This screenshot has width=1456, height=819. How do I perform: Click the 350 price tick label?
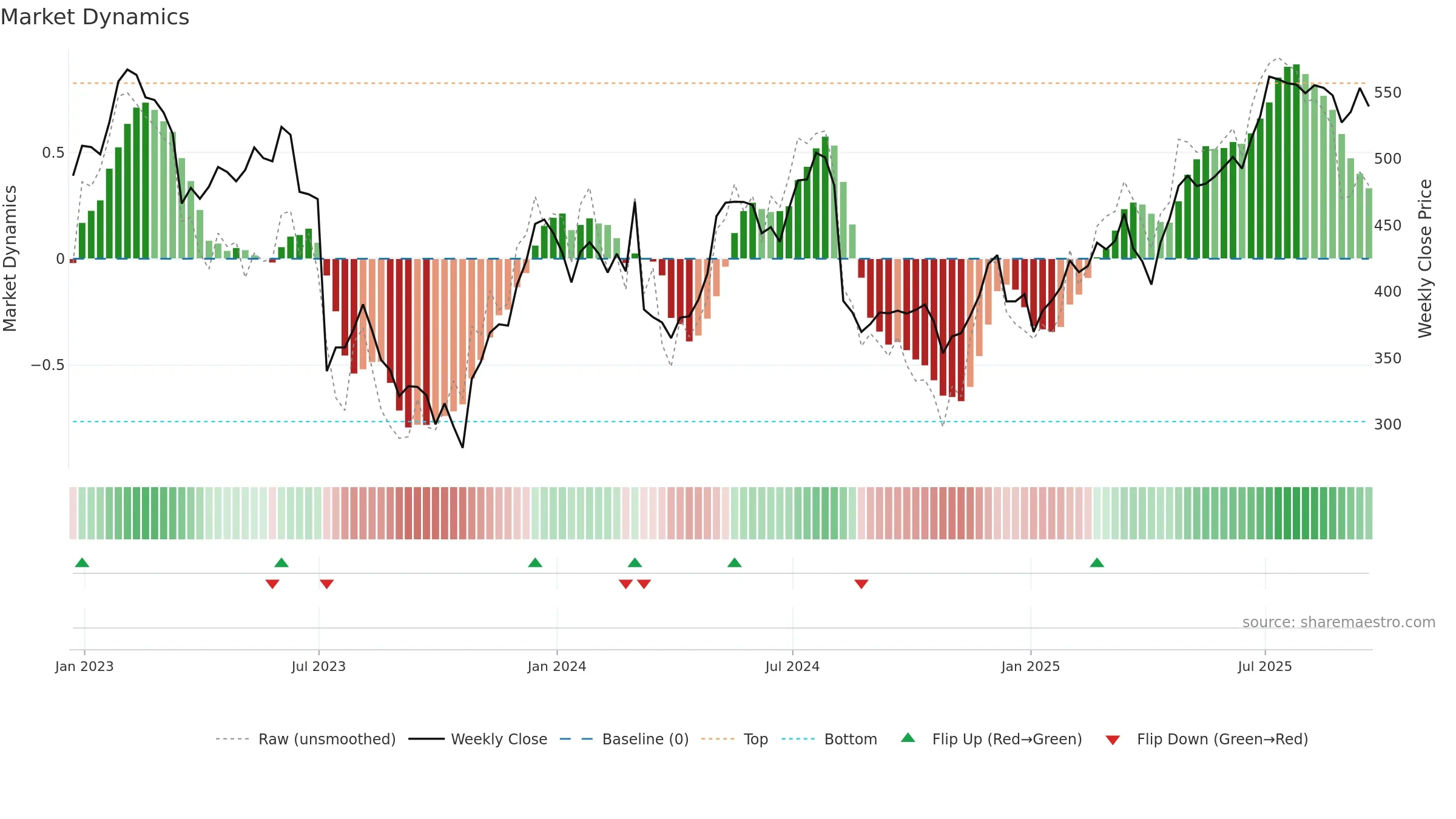(x=1388, y=358)
